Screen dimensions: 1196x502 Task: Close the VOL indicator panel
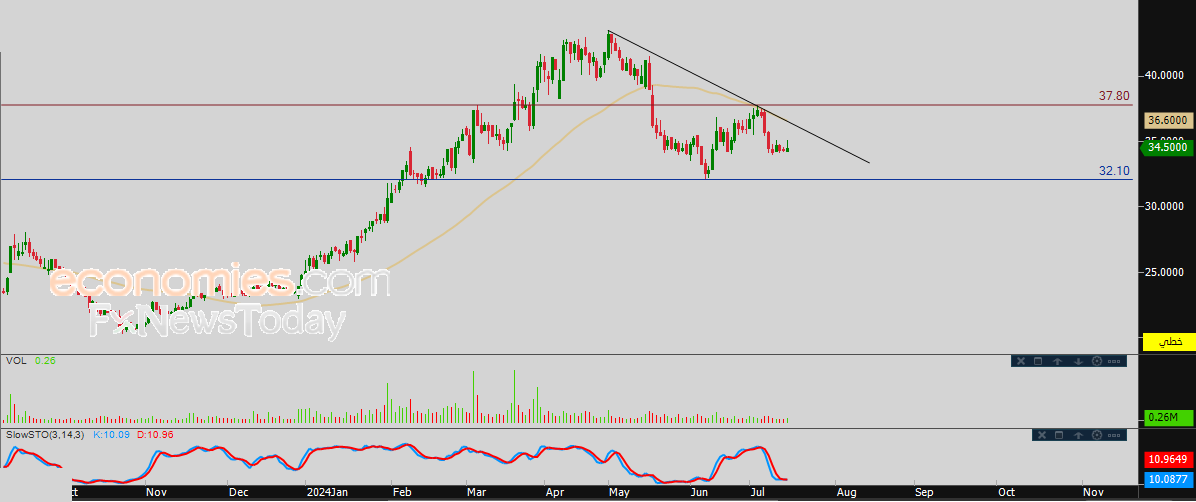click(1021, 361)
